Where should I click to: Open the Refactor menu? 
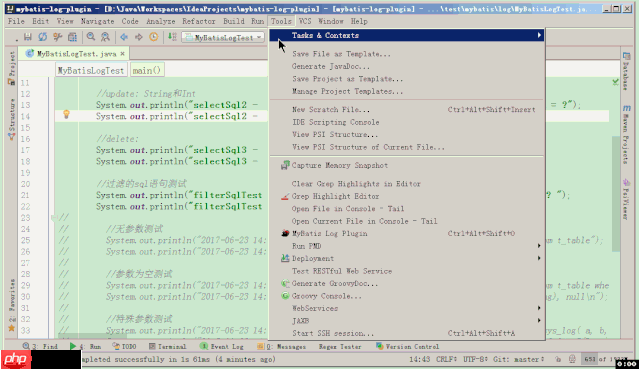coord(199,21)
